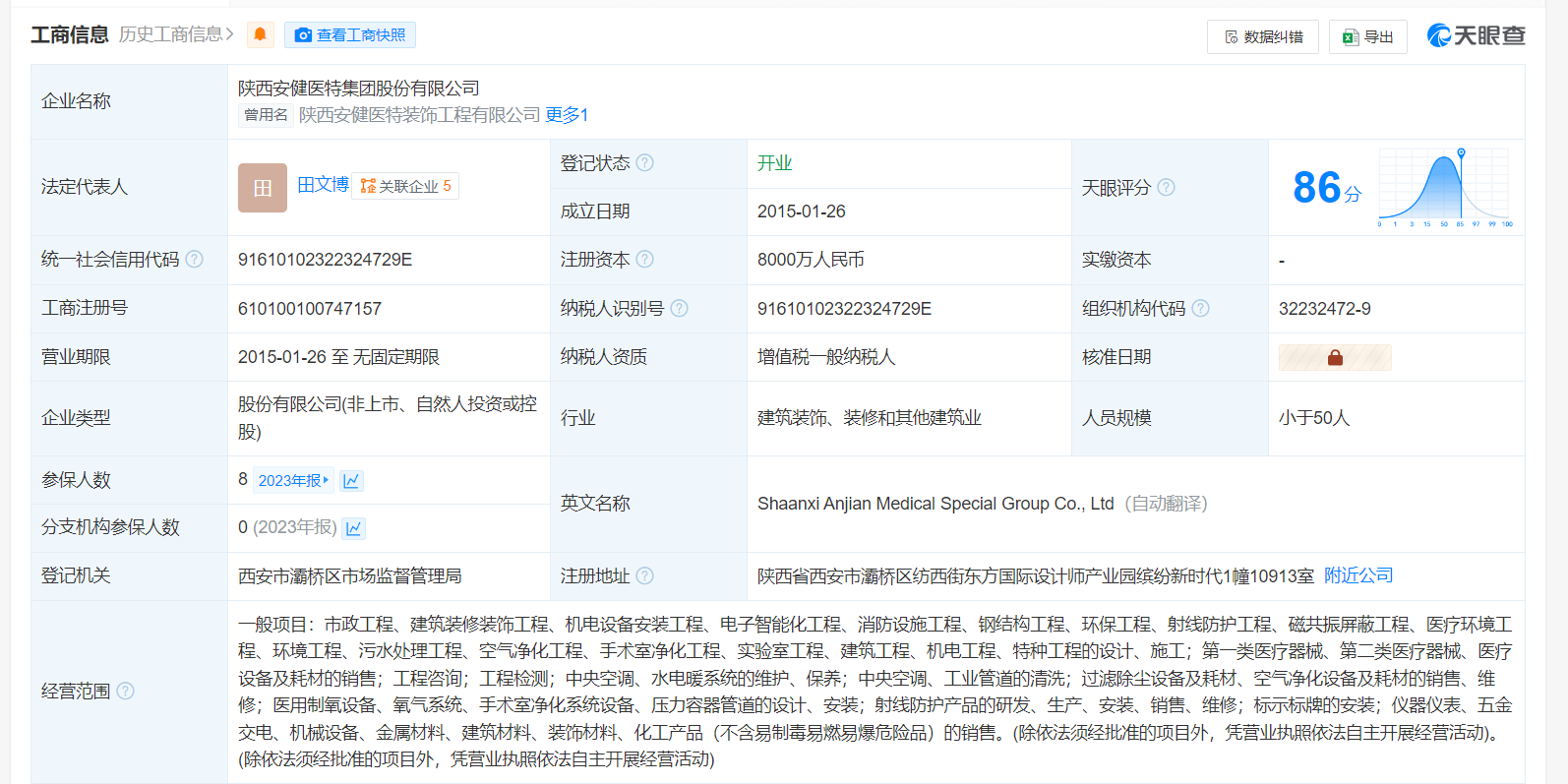
Task: Click organization code 32232472-9
Action: [x=1324, y=309]
